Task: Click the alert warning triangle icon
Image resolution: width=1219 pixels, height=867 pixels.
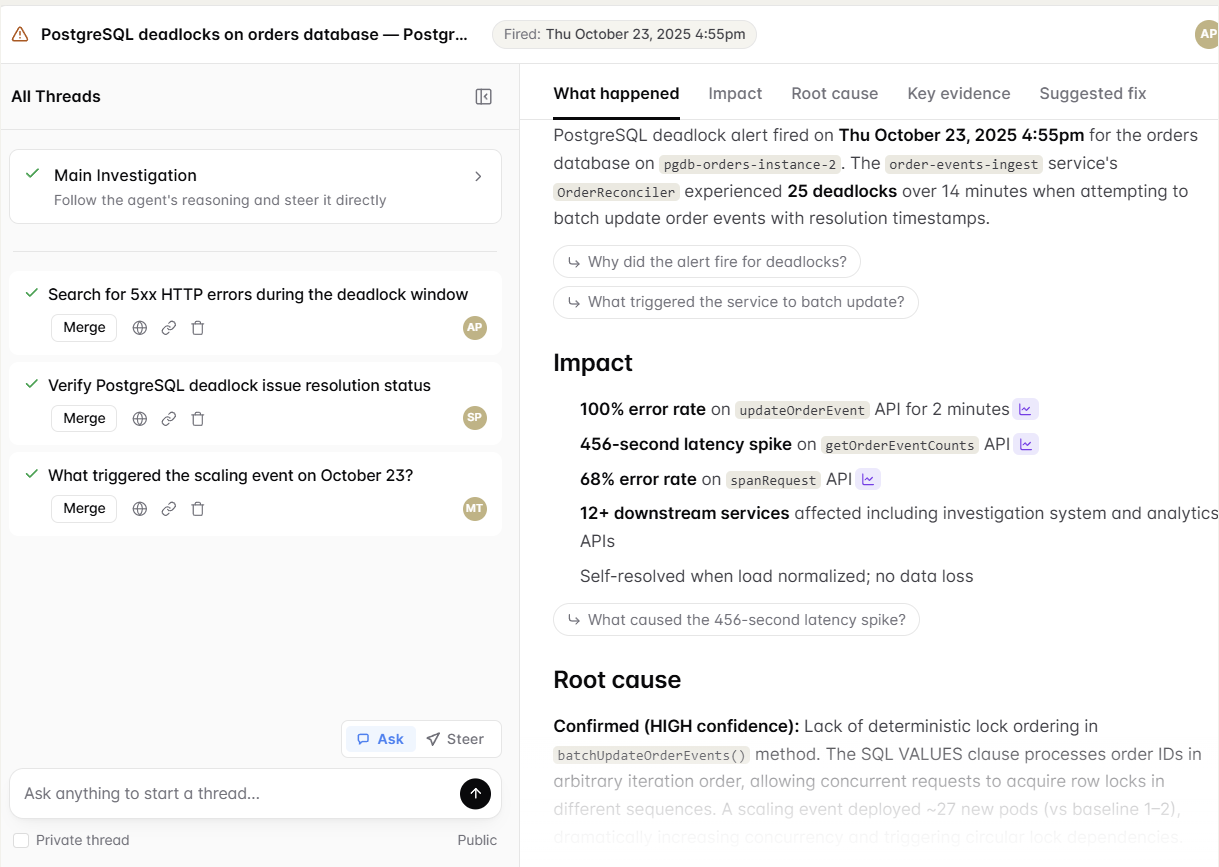Action: point(20,34)
